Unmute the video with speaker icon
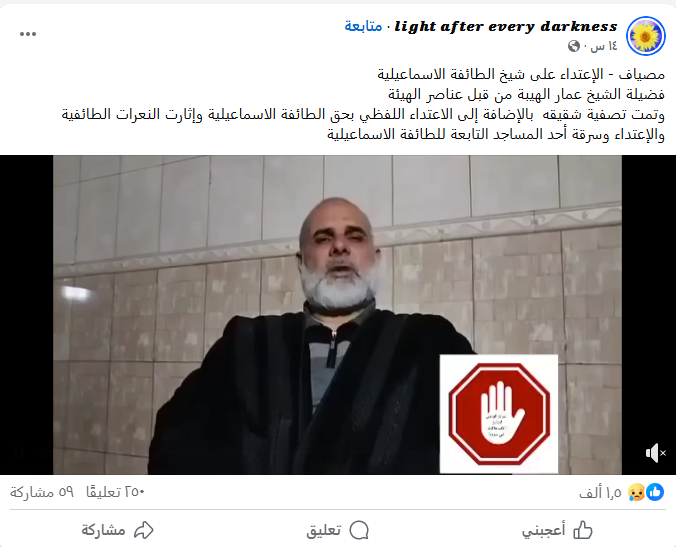The height and width of the screenshot is (547, 676). pos(655,453)
